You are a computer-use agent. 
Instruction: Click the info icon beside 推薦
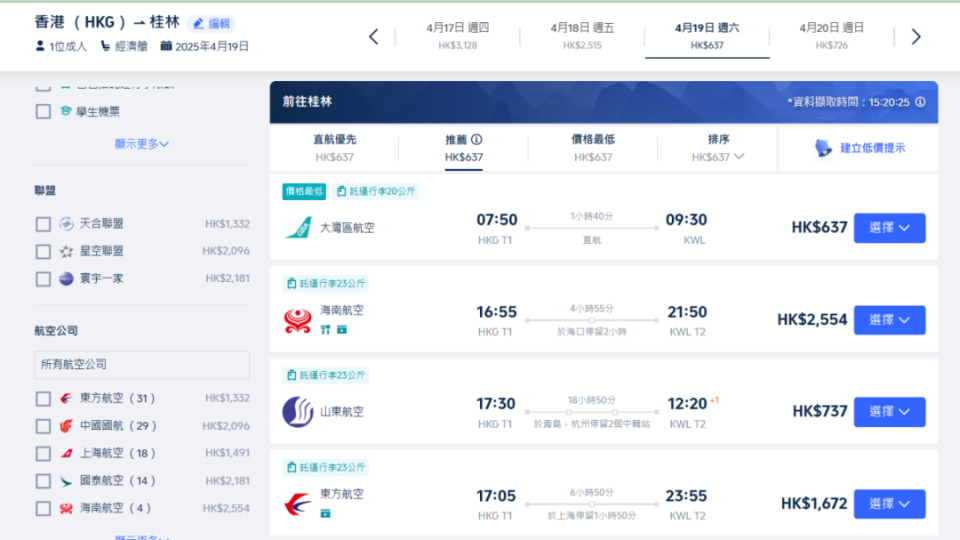tap(477, 140)
